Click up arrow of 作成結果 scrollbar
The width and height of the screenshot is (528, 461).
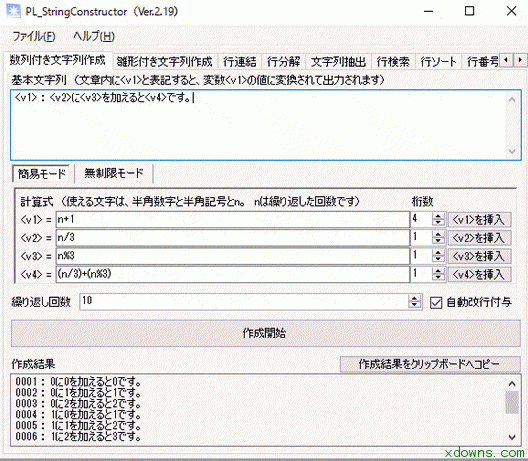click(512, 383)
